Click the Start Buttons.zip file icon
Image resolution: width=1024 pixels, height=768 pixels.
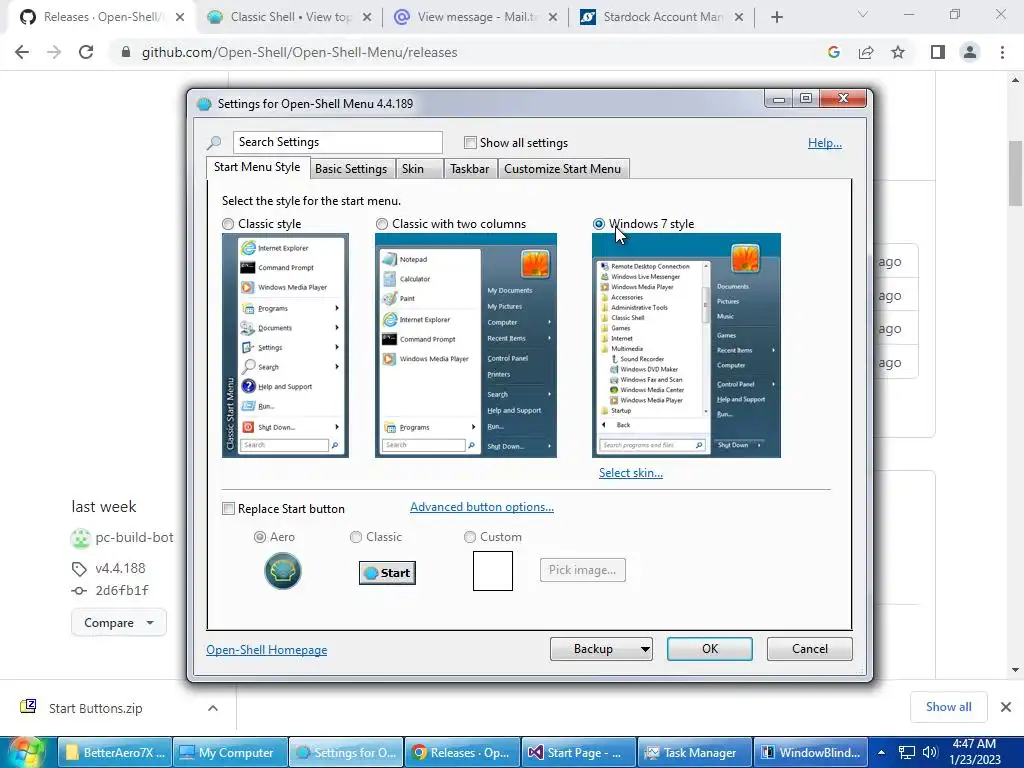click(28, 707)
